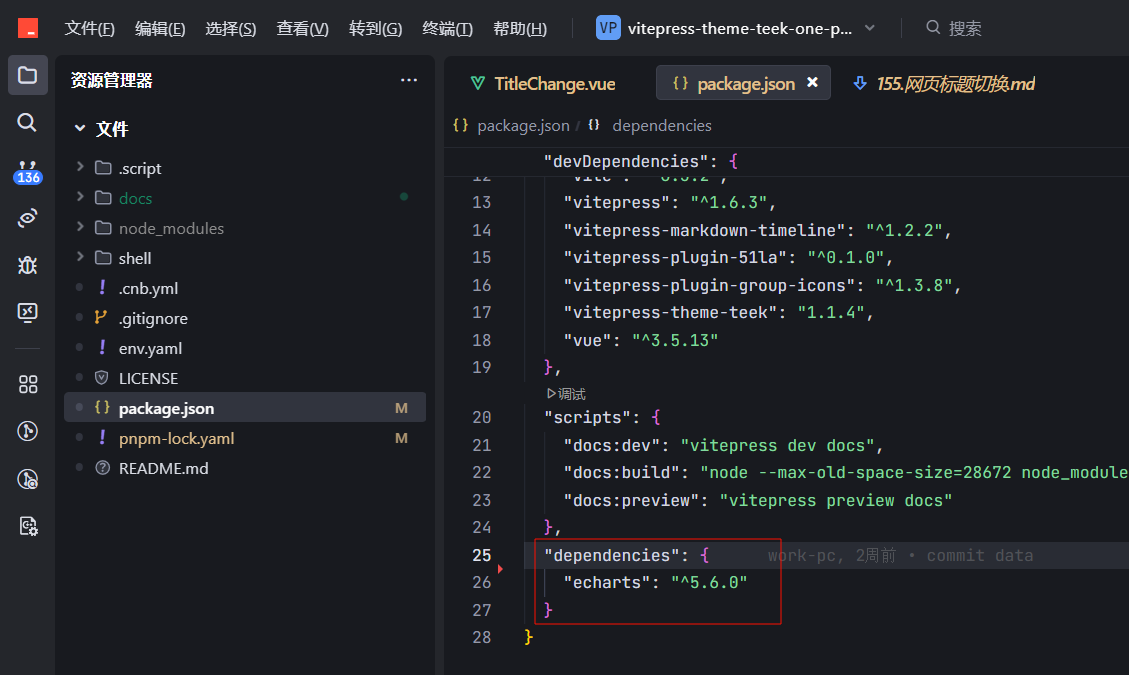Open the Search view in the activity bar

pyautogui.click(x=27, y=122)
